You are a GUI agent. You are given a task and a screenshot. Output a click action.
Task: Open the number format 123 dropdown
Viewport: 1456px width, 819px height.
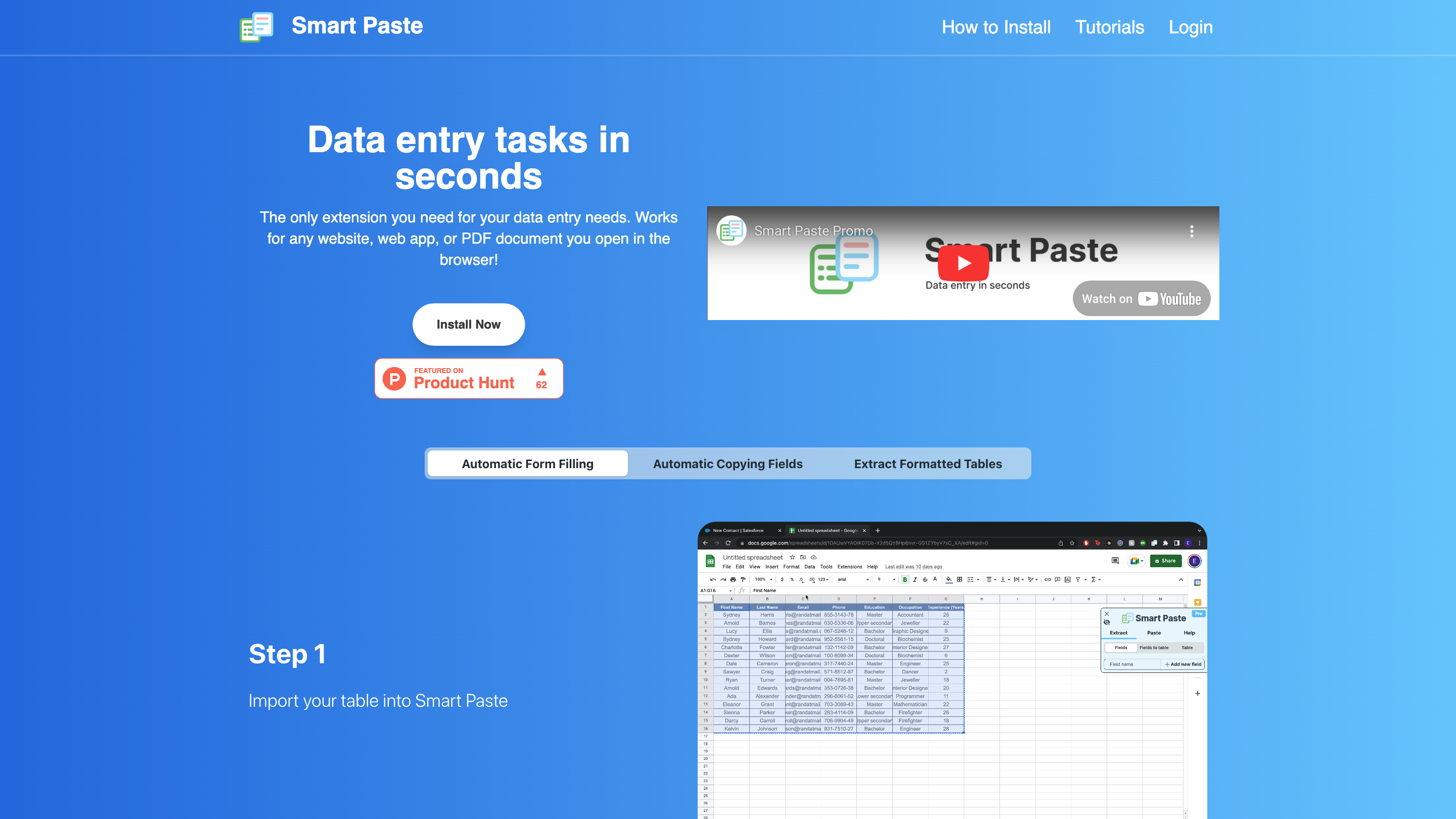[x=824, y=579]
